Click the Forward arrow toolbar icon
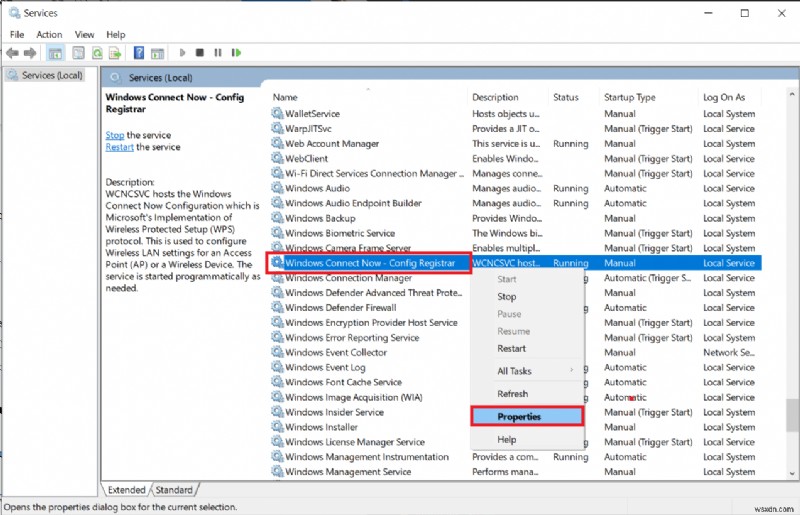800x515 pixels. (x=30, y=53)
